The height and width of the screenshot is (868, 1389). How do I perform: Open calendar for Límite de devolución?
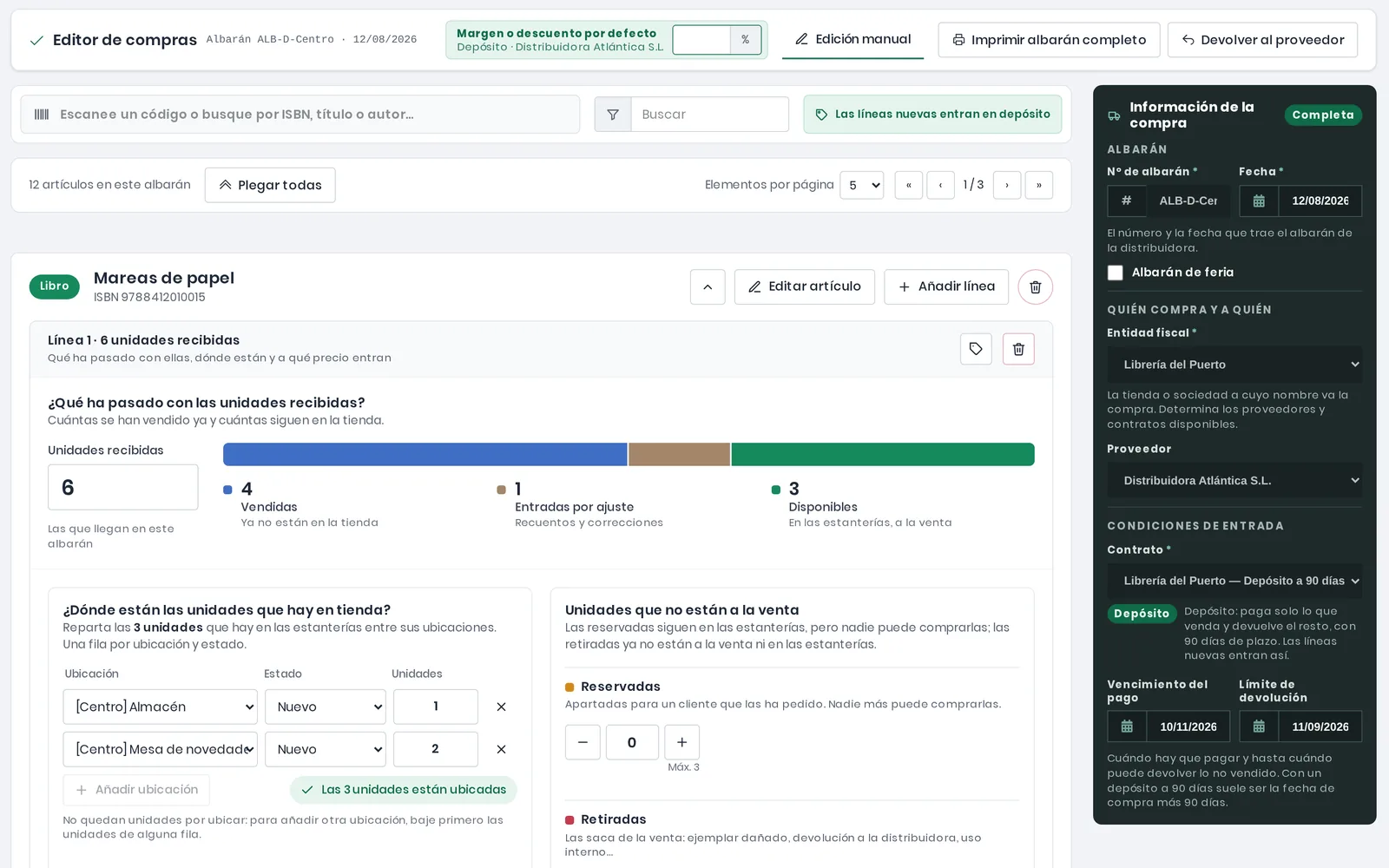click(x=1259, y=727)
